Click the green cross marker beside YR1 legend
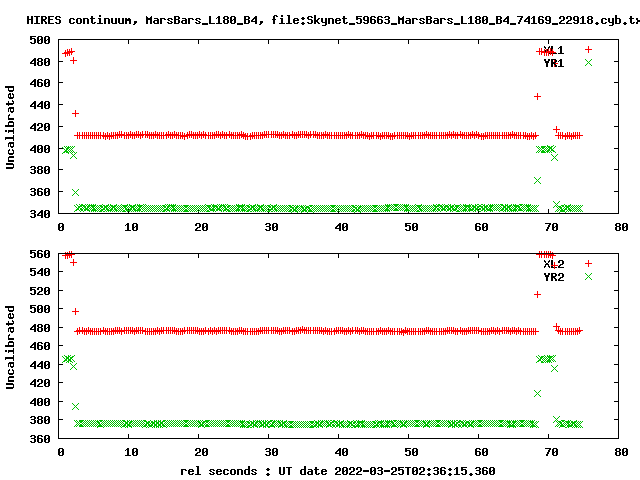 click(588, 63)
